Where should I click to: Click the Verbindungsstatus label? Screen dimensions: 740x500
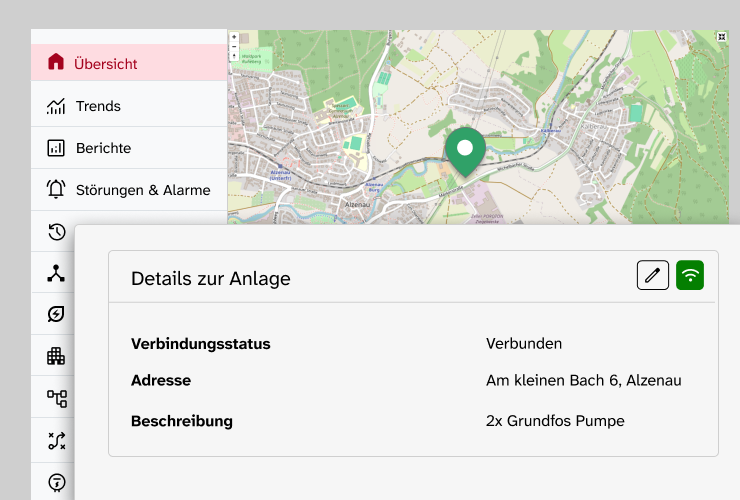(x=201, y=344)
